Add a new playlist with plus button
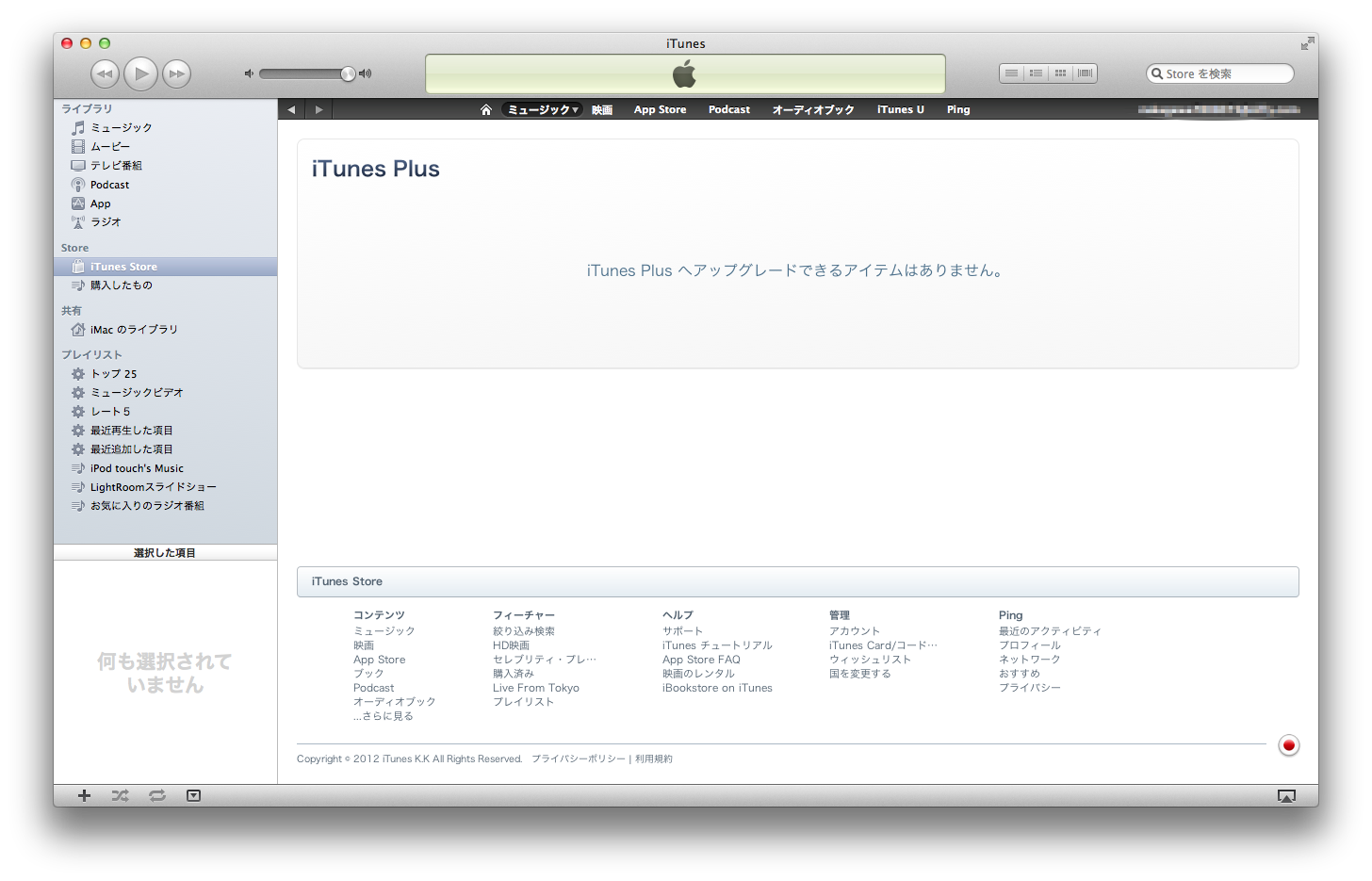Viewport: 1372px width, 881px height. pyautogui.click(x=84, y=795)
